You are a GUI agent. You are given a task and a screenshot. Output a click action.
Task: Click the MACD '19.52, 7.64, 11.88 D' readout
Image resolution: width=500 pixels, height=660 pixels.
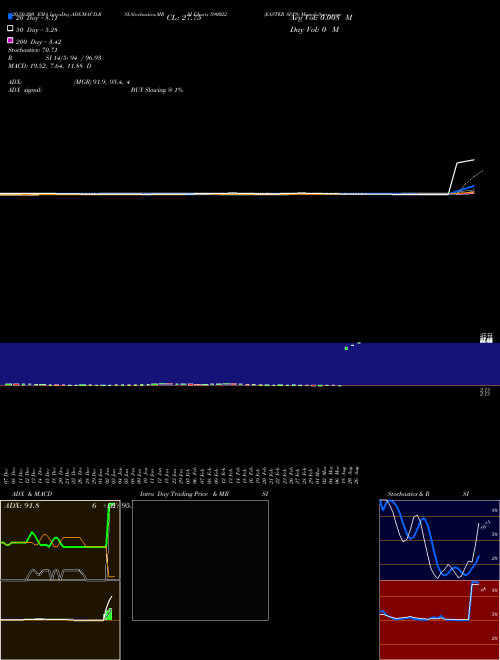[60, 66]
